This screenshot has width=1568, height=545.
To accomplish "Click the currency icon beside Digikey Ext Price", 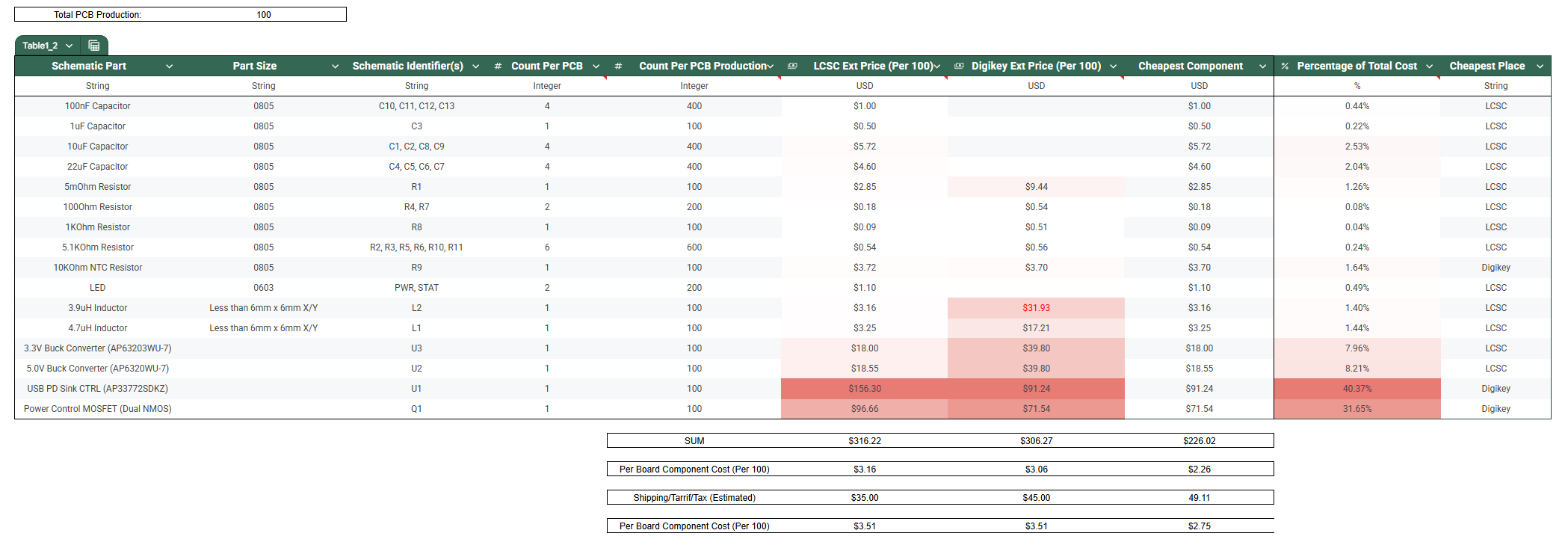I will coord(959,66).
